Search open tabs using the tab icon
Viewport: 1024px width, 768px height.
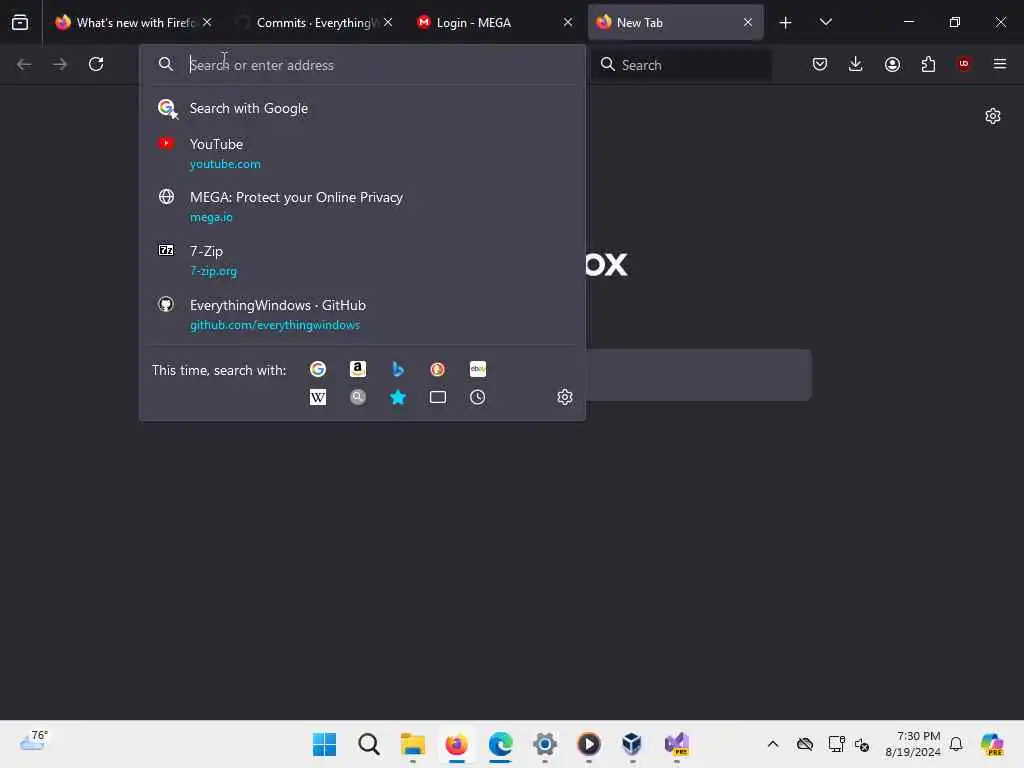(438, 397)
